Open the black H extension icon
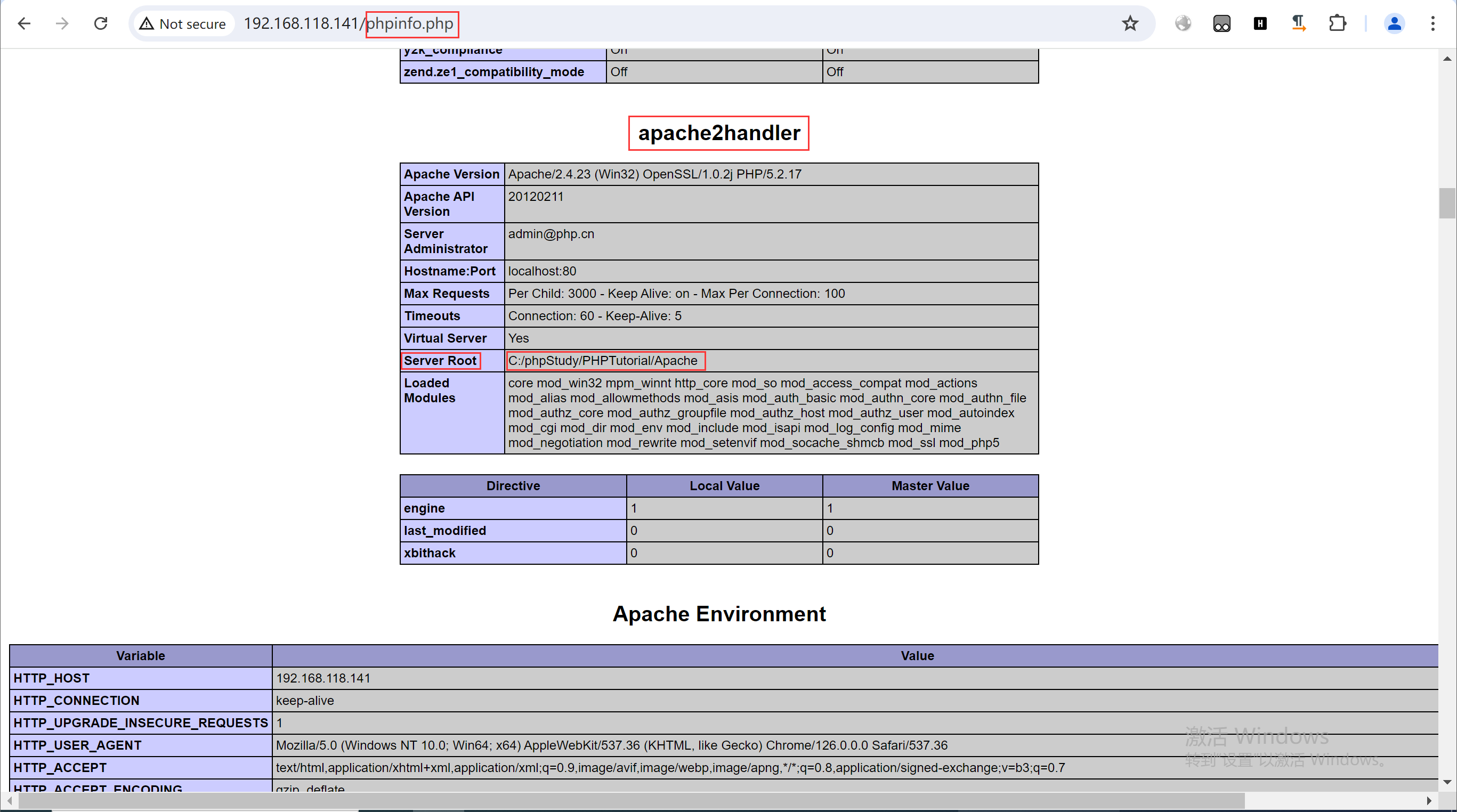The width and height of the screenshot is (1457, 812). (x=1260, y=23)
